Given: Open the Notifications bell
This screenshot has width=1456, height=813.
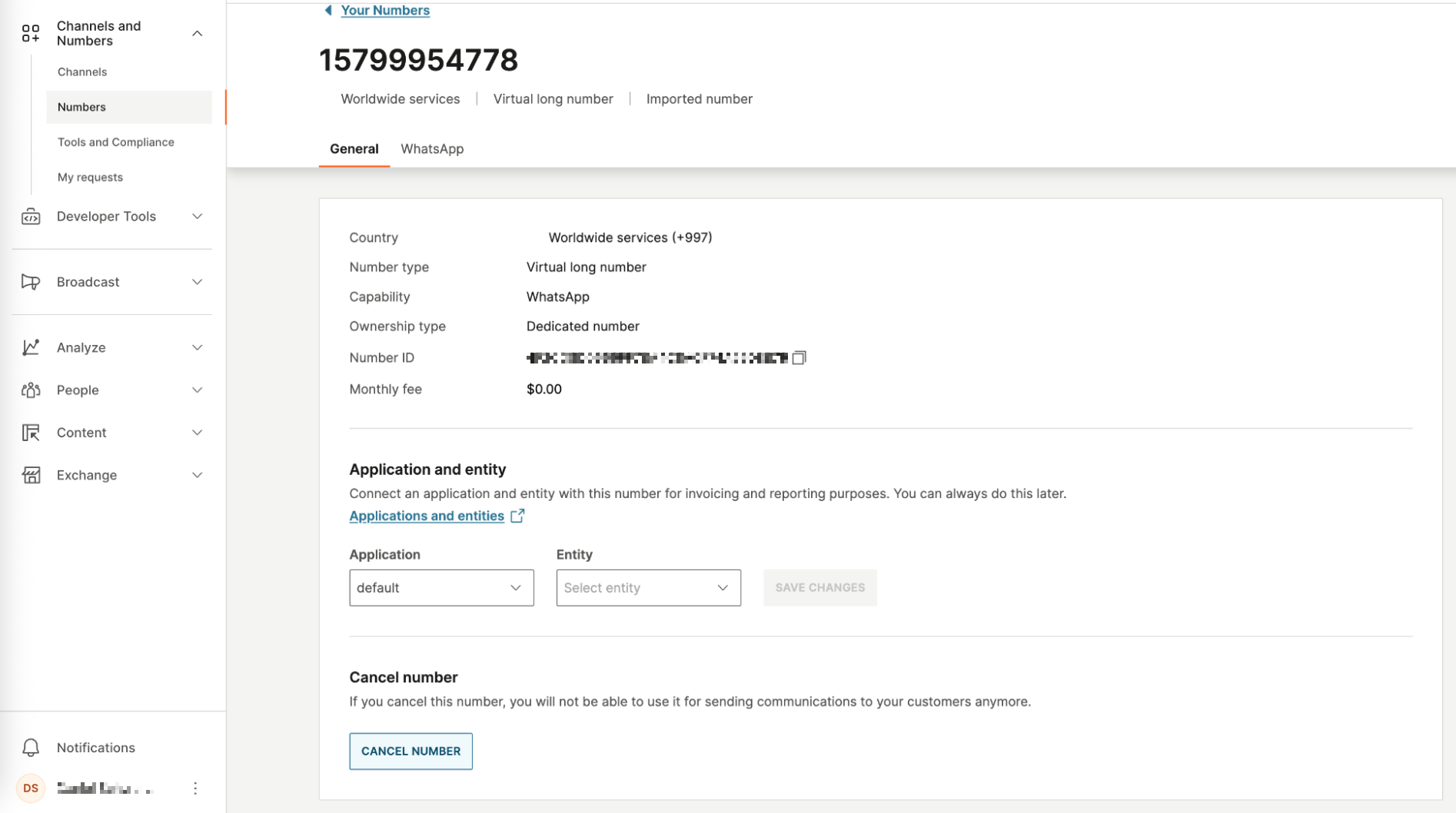Looking at the screenshot, I should coord(31,747).
